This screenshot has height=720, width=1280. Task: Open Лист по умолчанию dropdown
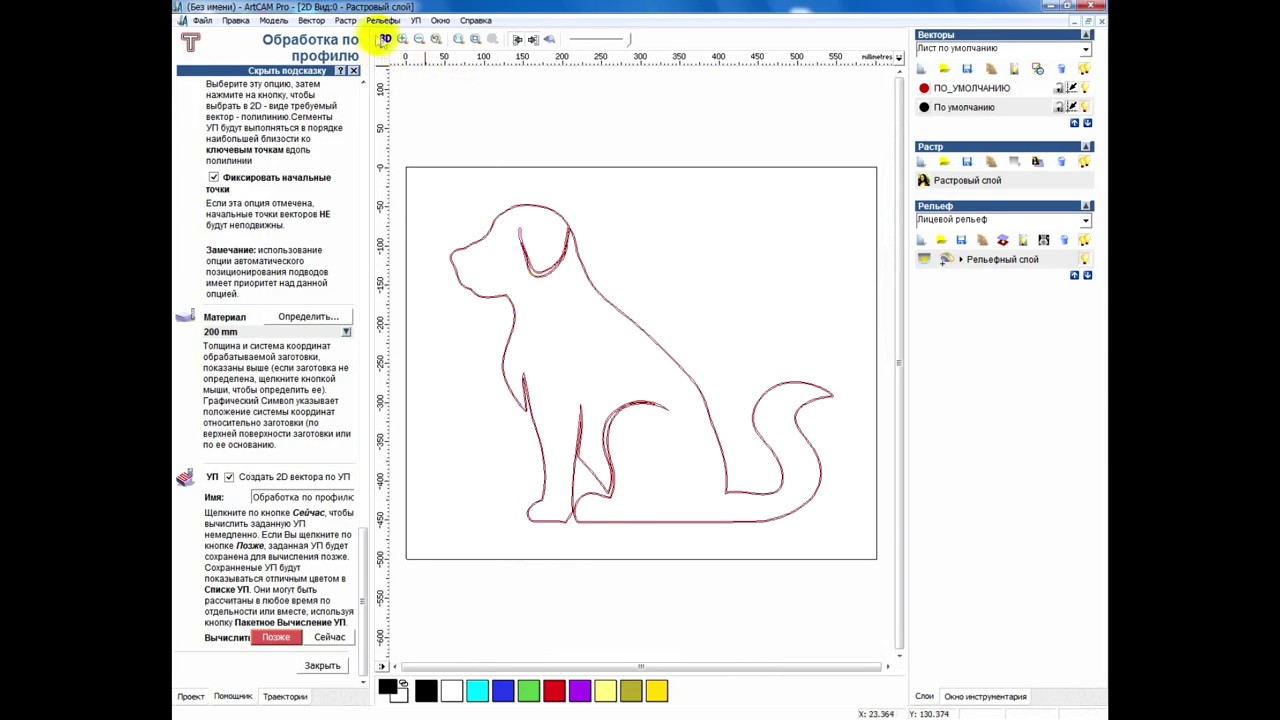1086,49
